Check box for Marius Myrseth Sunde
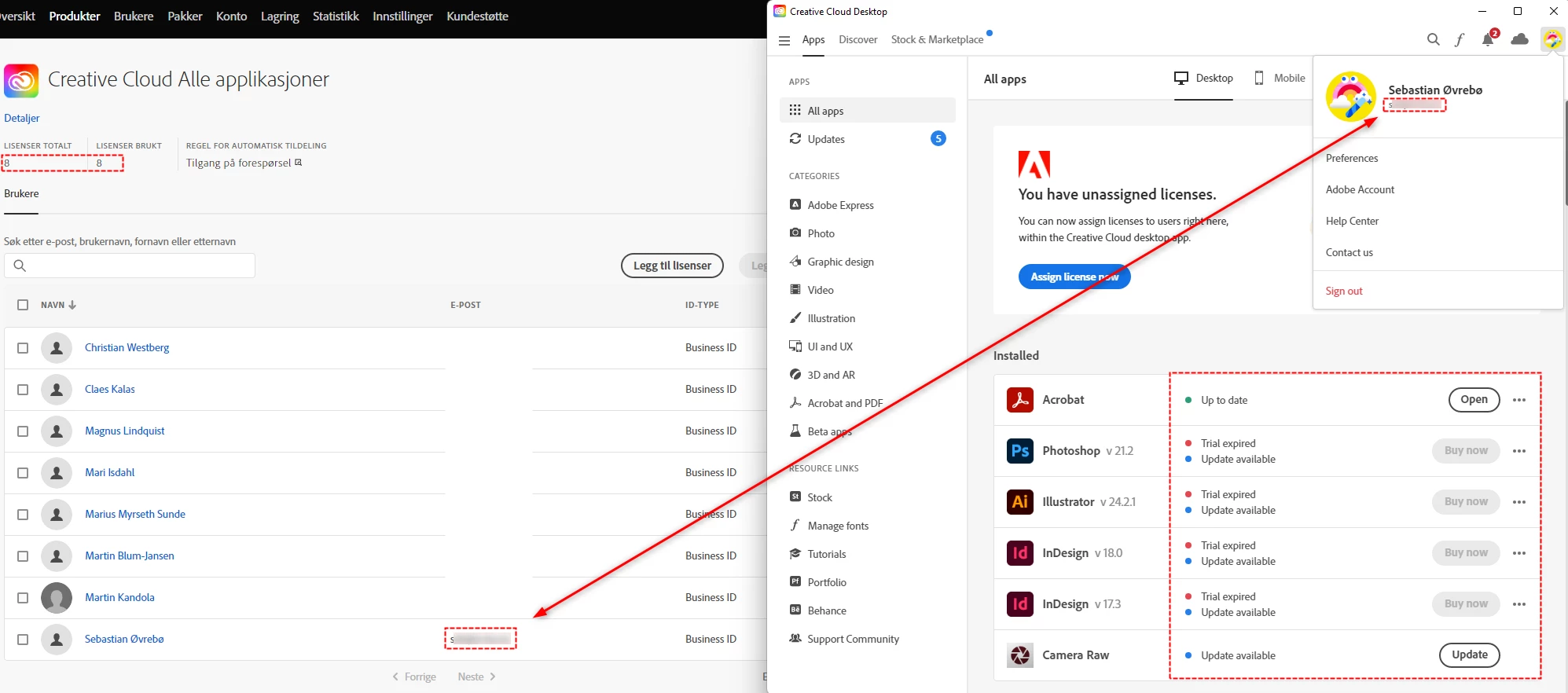1568x693 pixels. tap(23, 515)
